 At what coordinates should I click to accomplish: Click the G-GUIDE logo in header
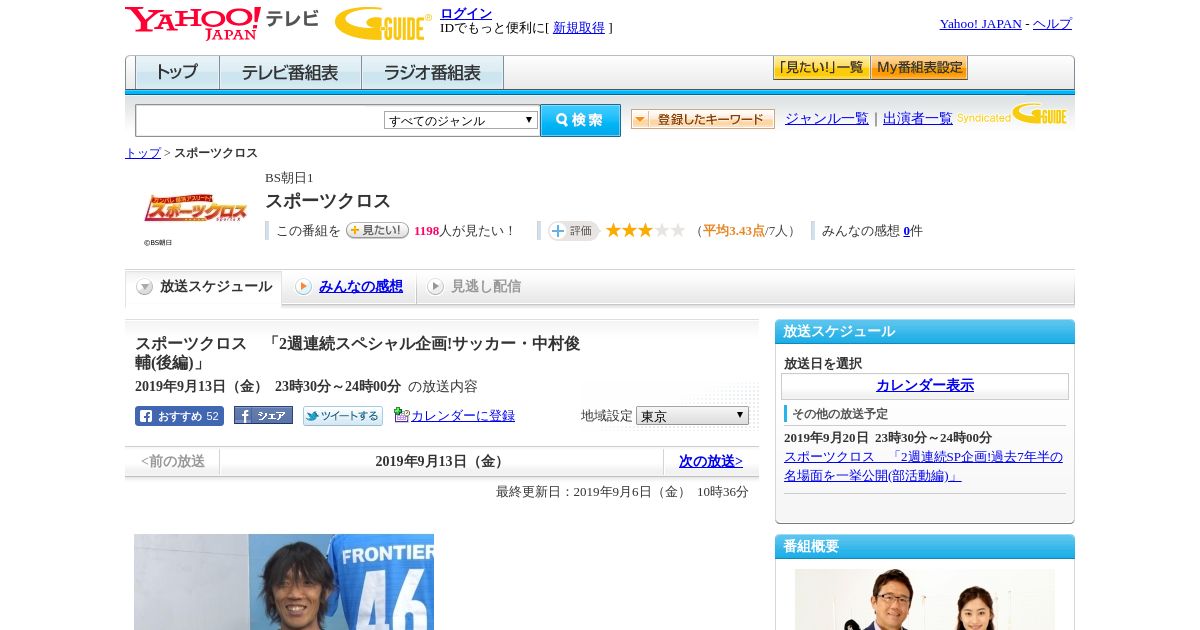(383, 23)
